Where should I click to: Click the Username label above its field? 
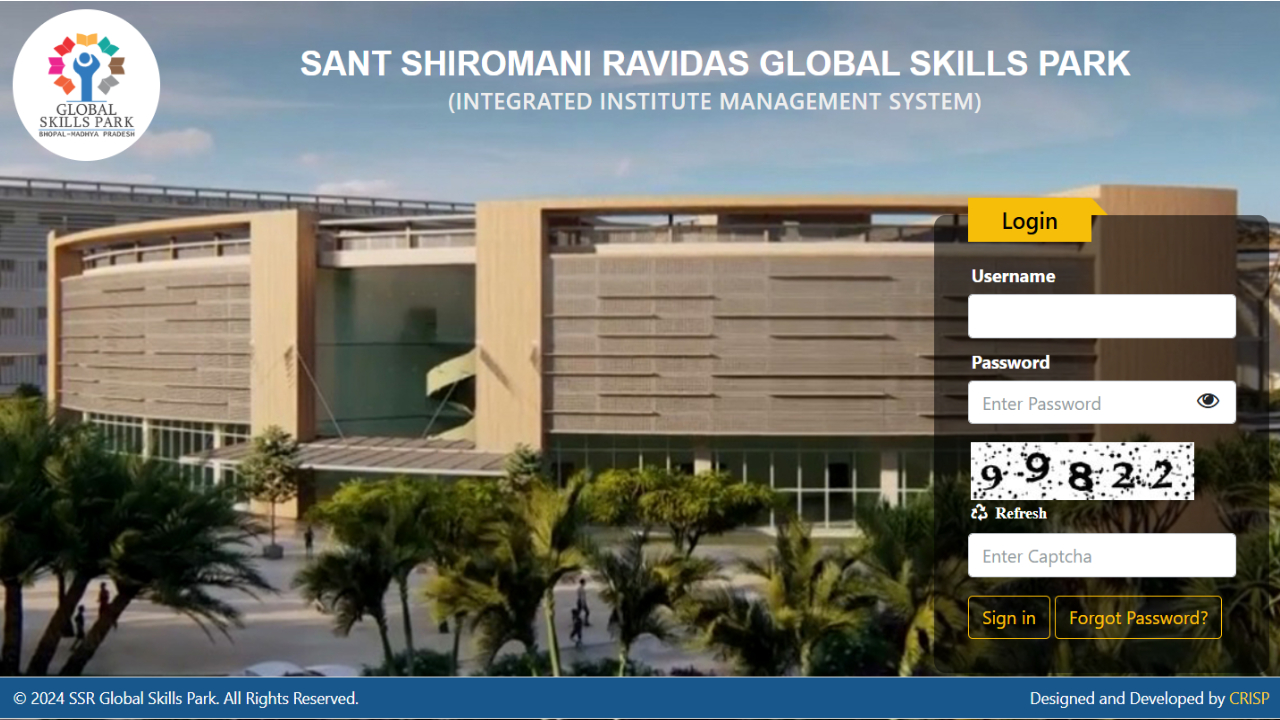1012,276
